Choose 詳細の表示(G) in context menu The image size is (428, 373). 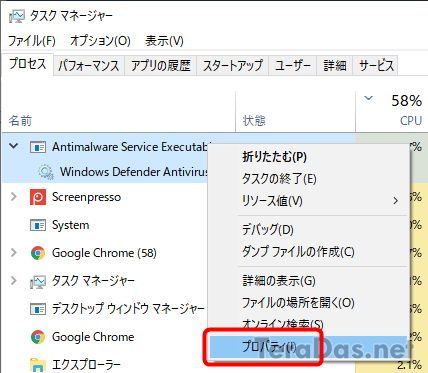click(308, 281)
